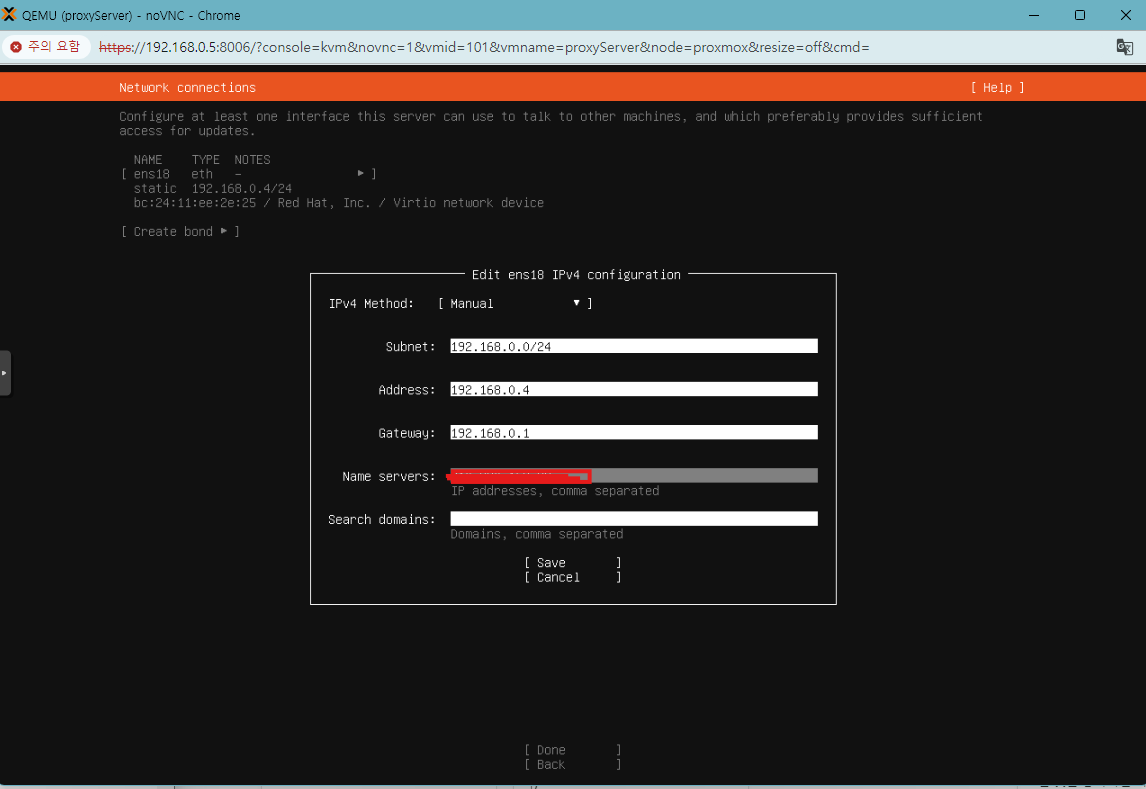Screen dimensions: 1146x789
Task: Focus the Subnet input field
Action: click(634, 346)
